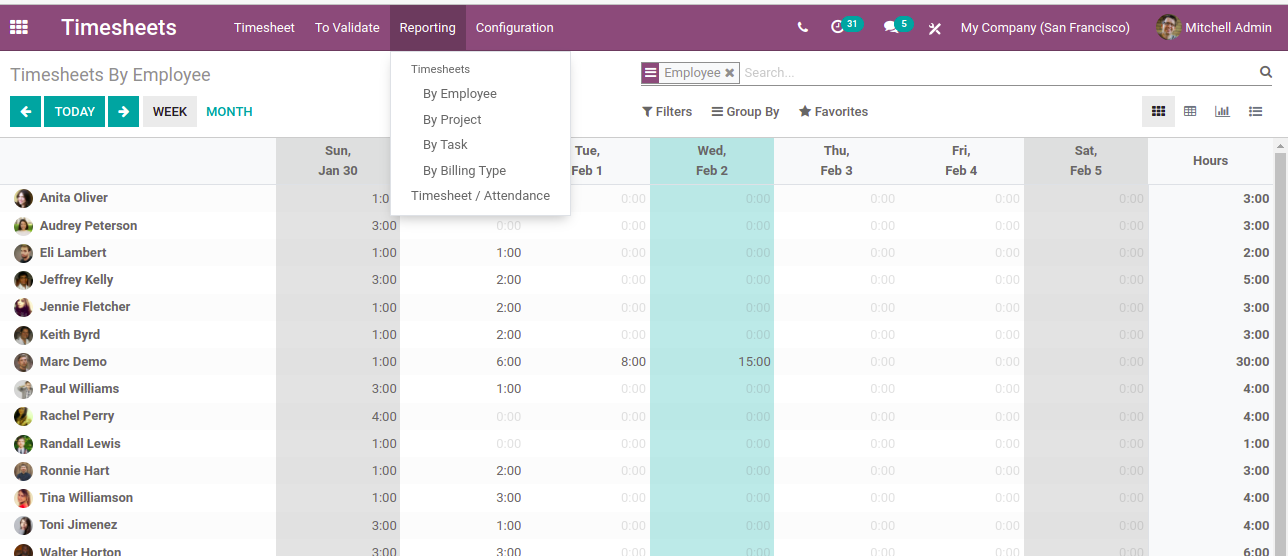Switch to graph view icon
This screenshot has width=1288, height=556.
point(1222,111)
